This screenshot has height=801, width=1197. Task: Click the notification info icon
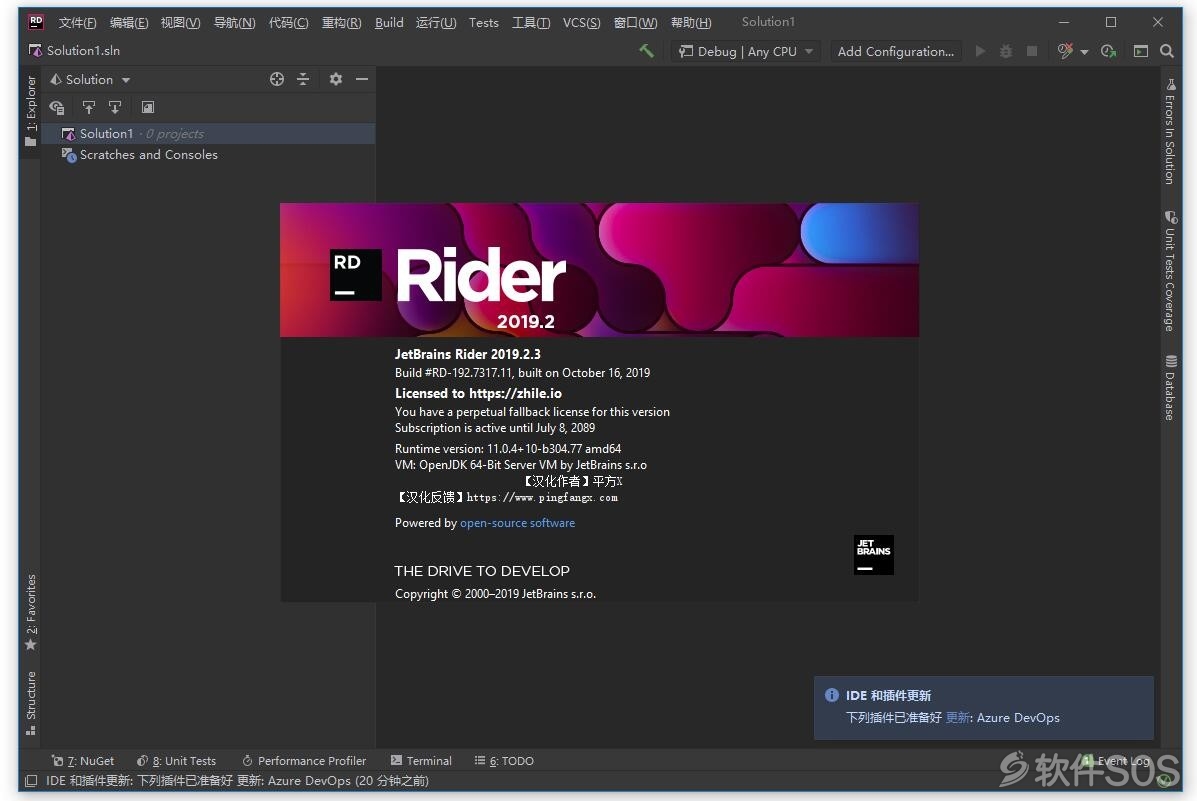832,696
